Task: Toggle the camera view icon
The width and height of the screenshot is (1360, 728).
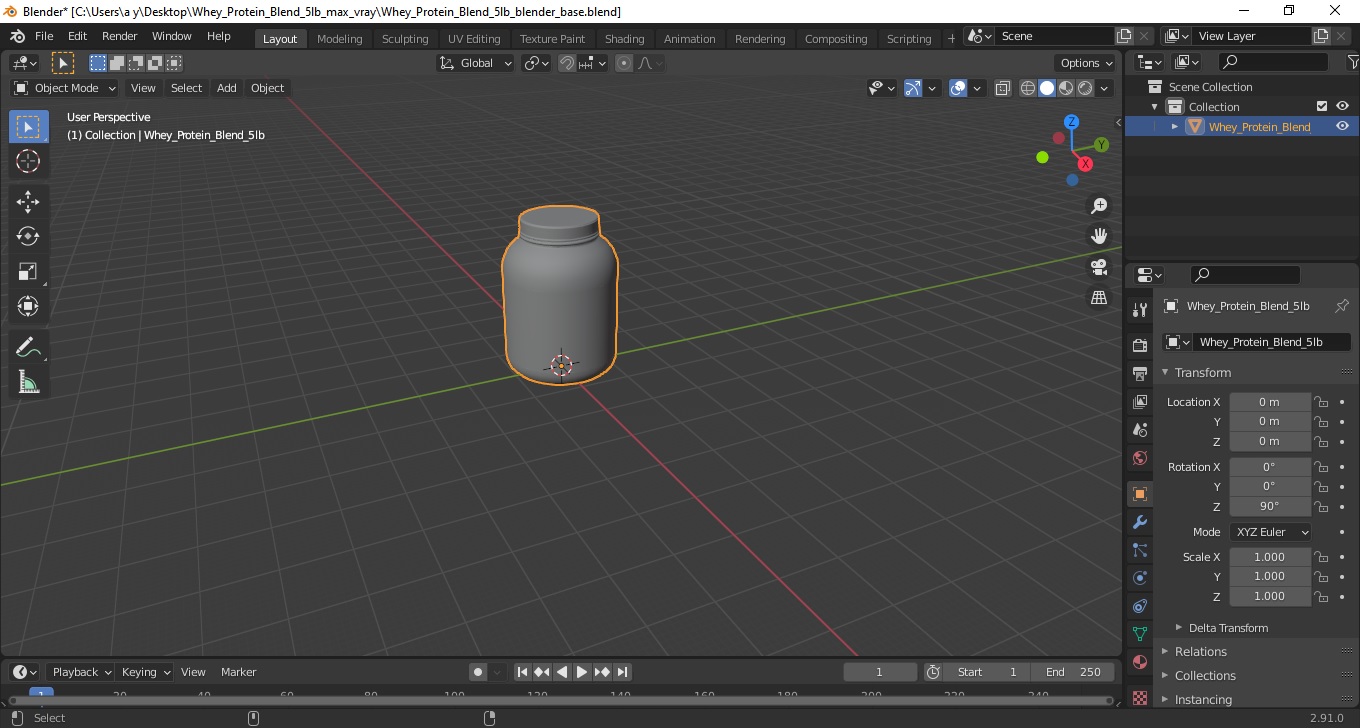Action: pos(1099,267)
